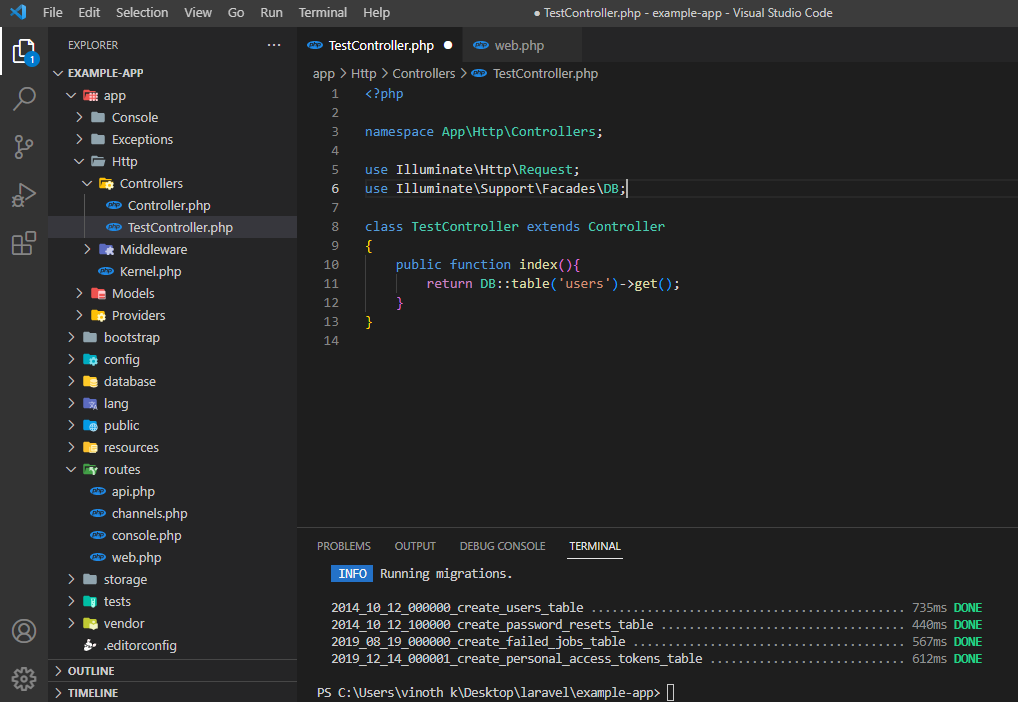Open the Manage gear icon

pos(24,677)
